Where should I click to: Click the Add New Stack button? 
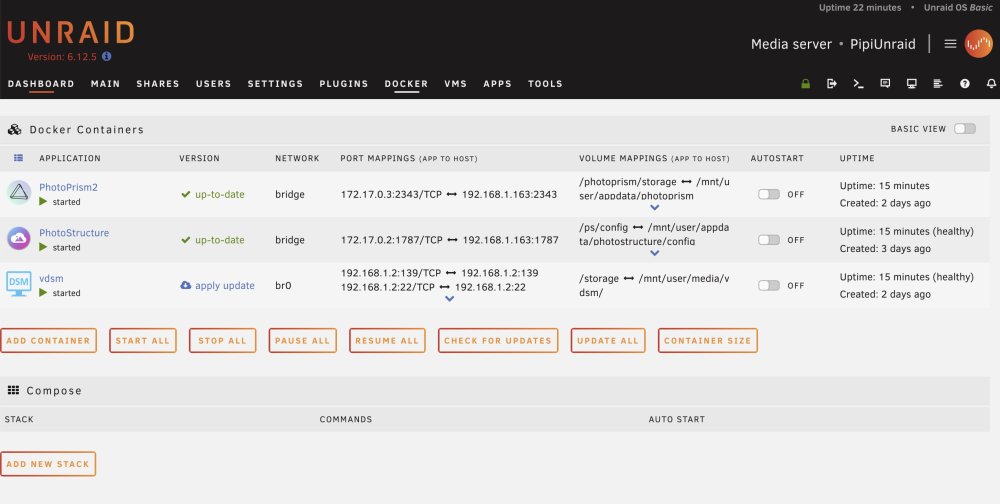(x=48, y=464)
